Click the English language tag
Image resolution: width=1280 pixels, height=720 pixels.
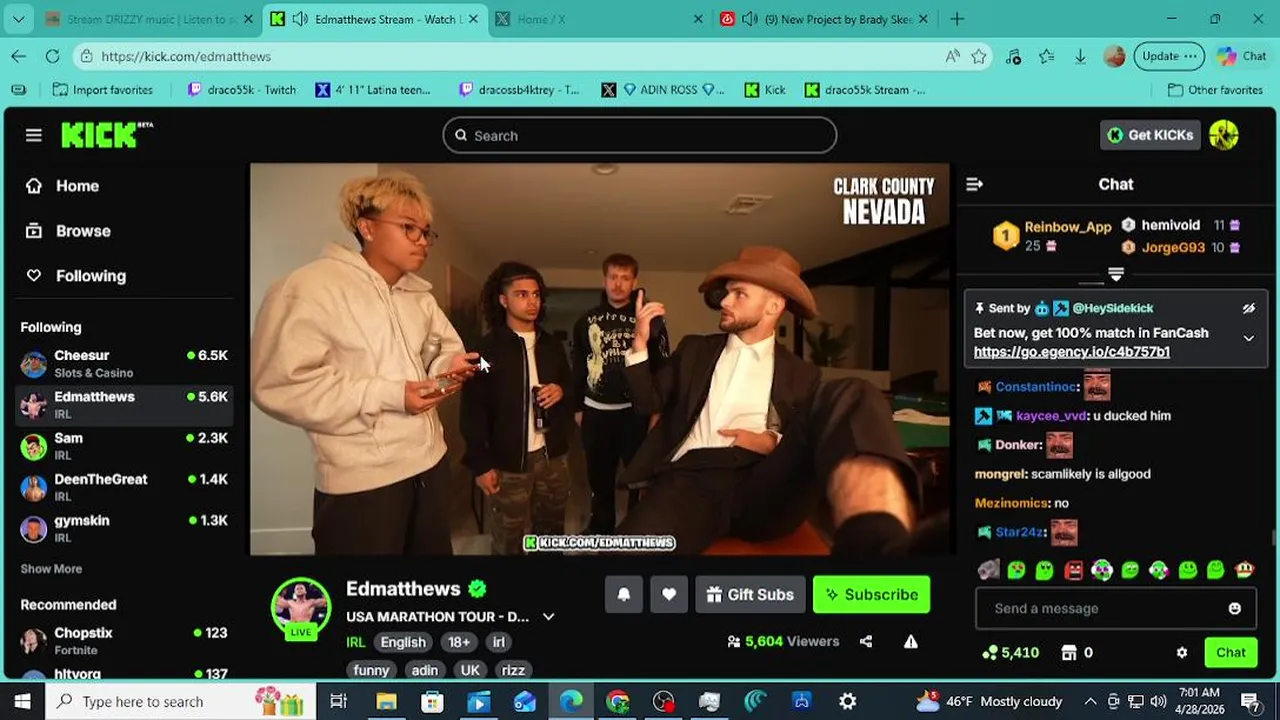pos(403,642)
